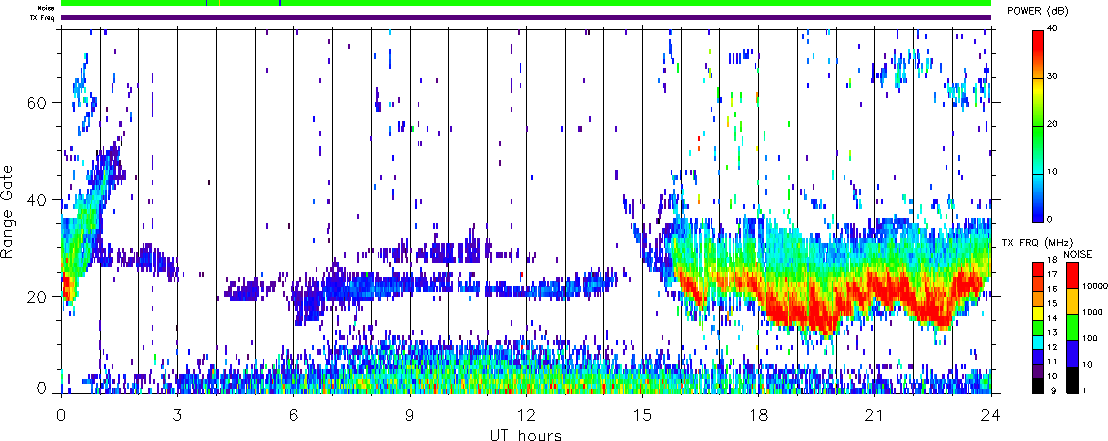Screen dimensions: 1108x441
Task: Click the 15 tick label on the UT hours axis
Action: 642,415
